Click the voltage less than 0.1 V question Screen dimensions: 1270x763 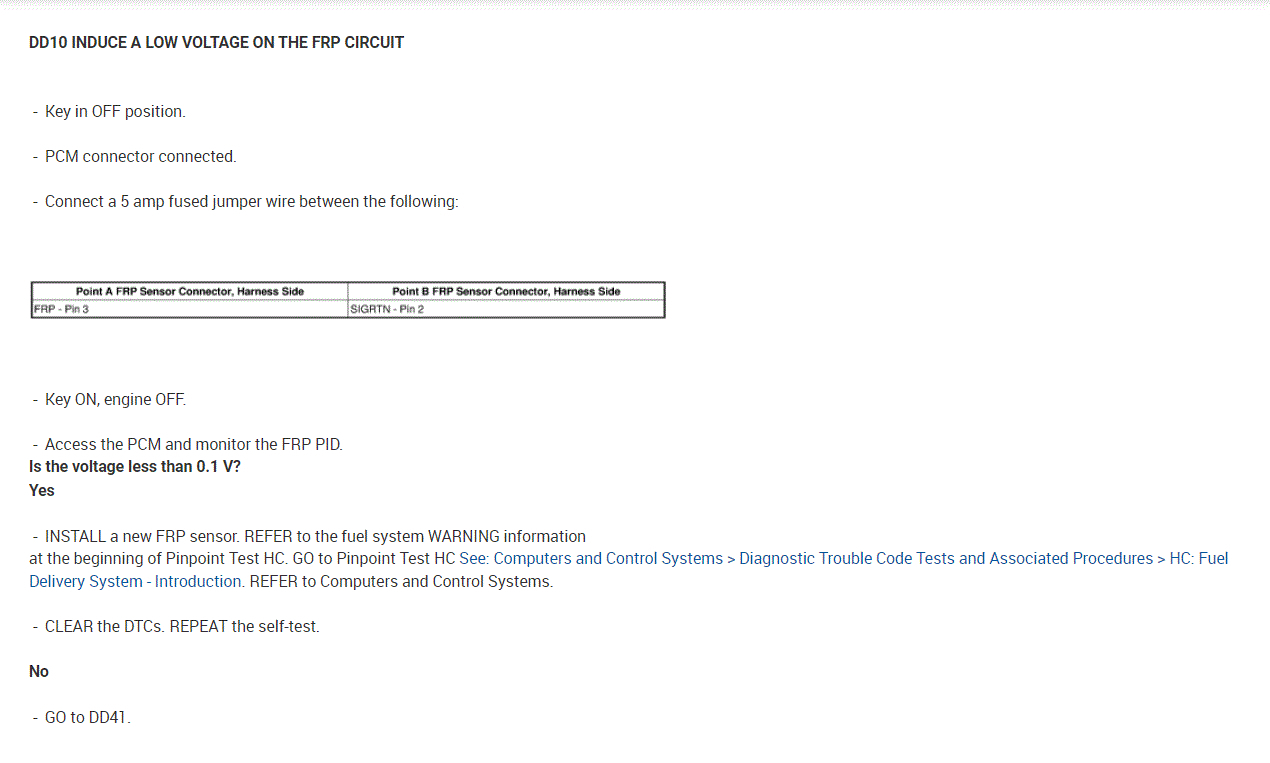point(135,466)
